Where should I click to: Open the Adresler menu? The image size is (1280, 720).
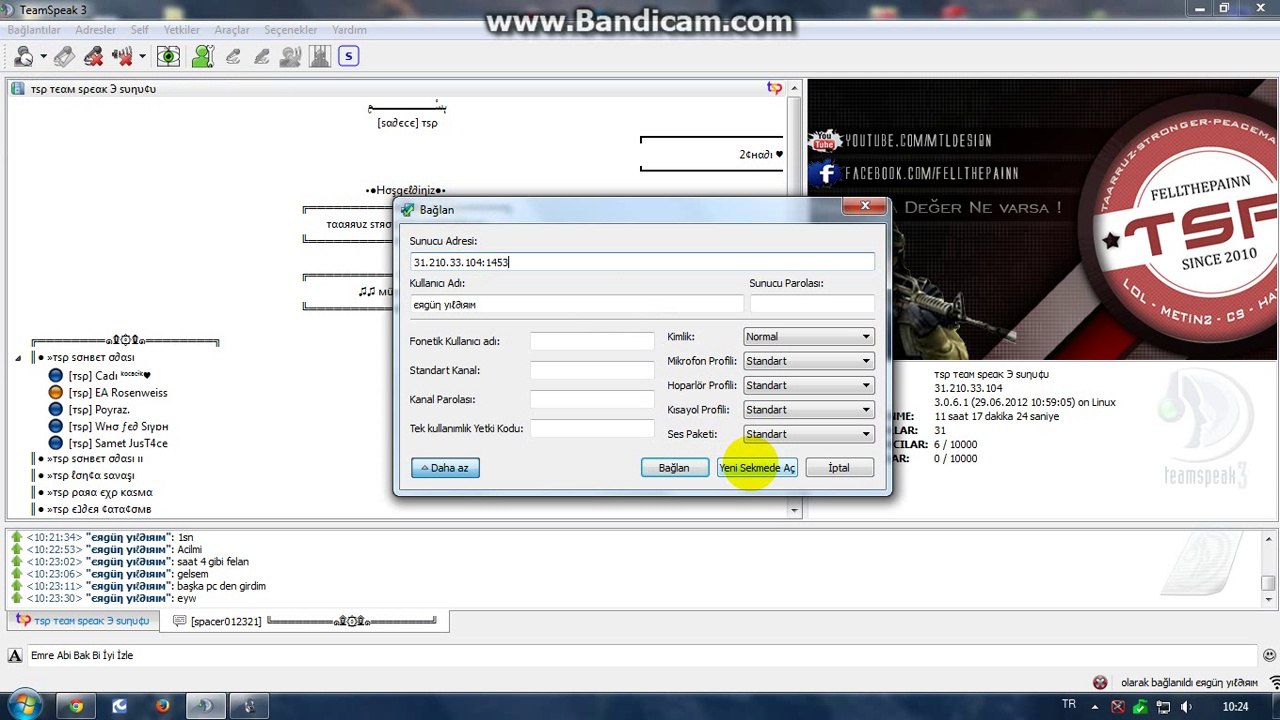coord(96,30)
